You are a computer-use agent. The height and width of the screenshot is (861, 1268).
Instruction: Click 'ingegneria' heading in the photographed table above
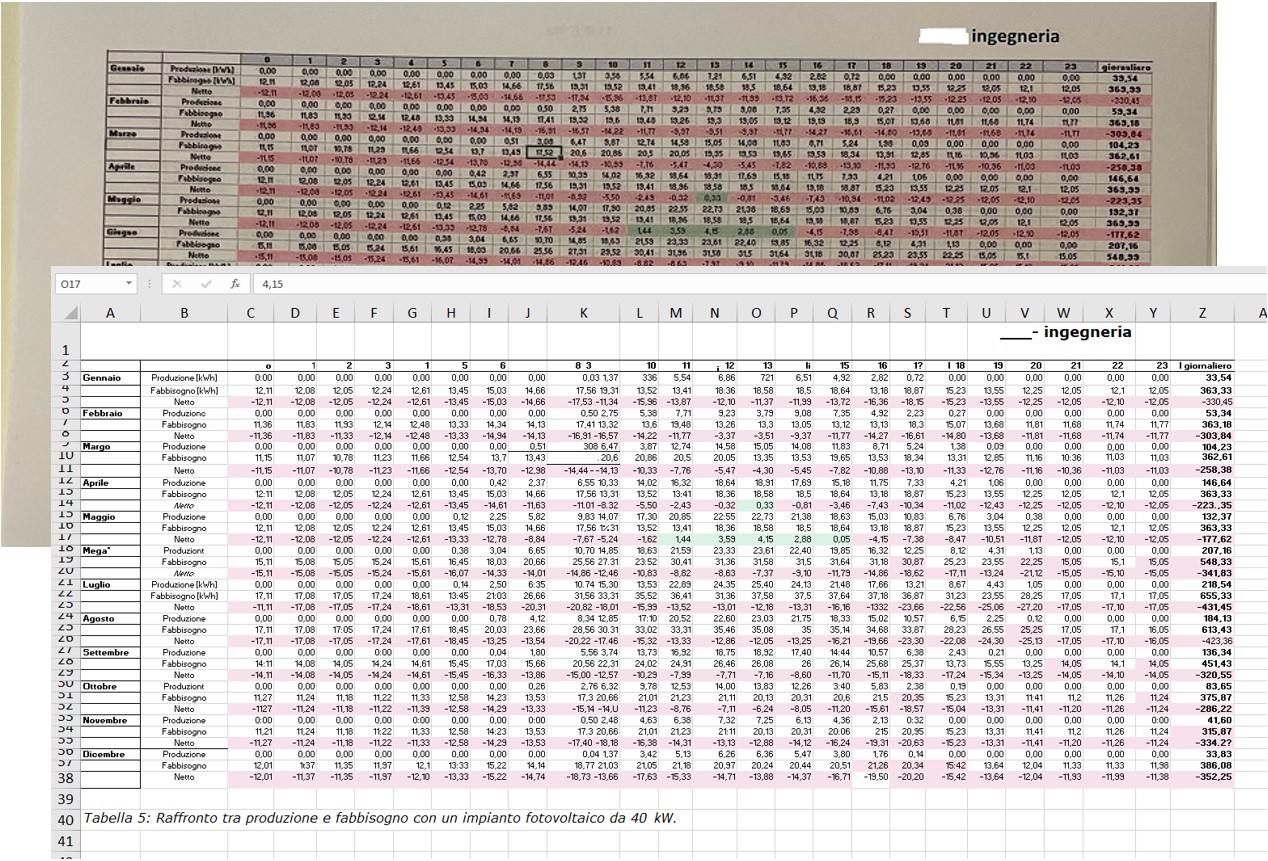click(x=1016, y=37)
